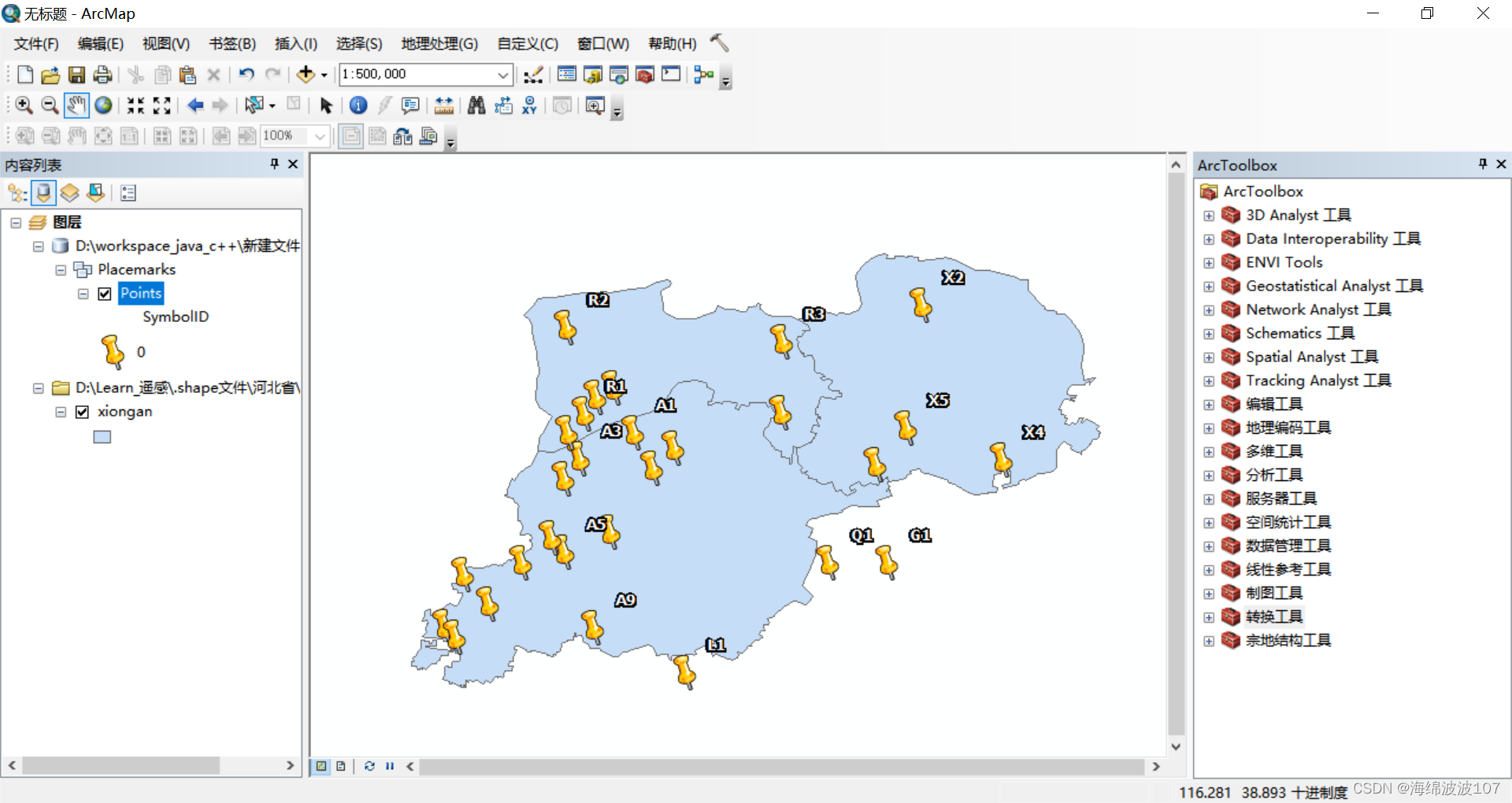The image size is (1512, 803).
Task: Open the Editor toolbar icon
Action: coord(533,75)
